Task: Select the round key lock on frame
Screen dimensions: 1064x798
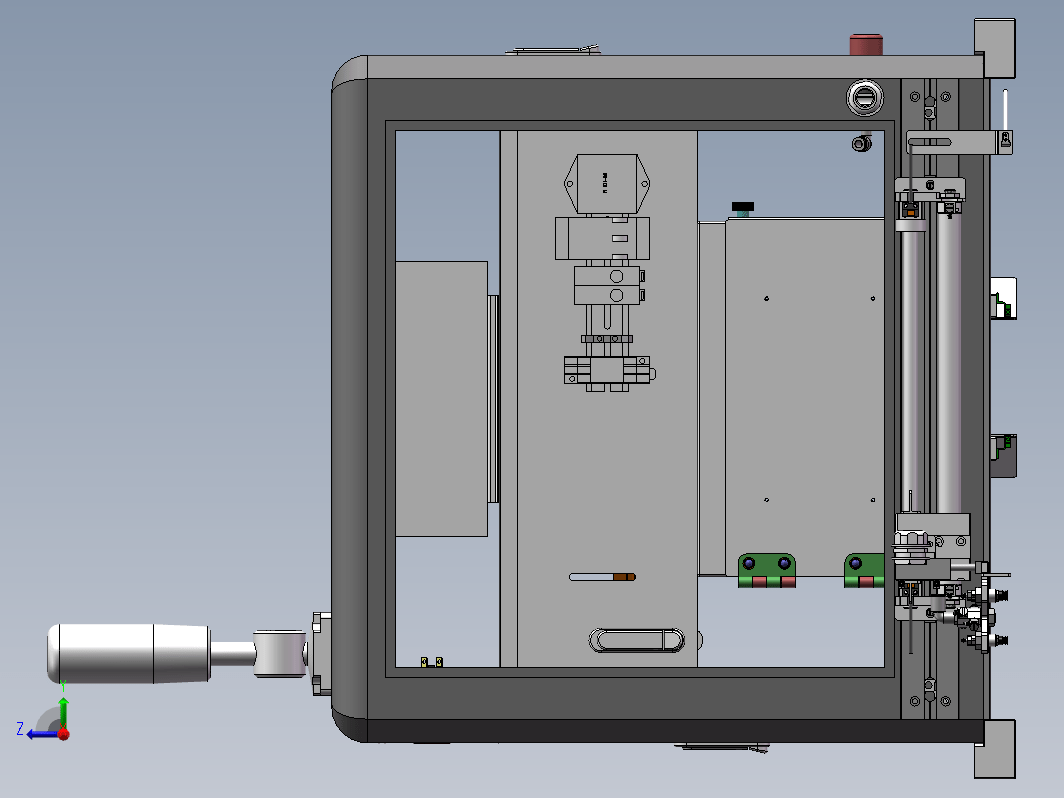Action: click(865, 98)
